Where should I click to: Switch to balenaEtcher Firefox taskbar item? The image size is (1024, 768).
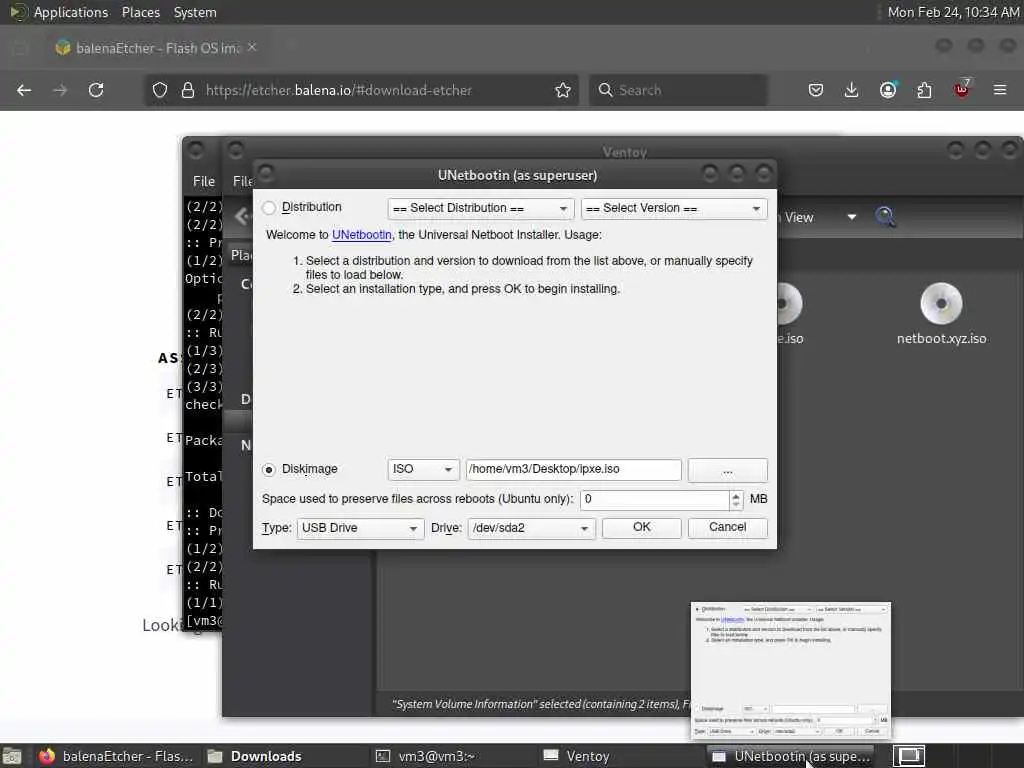coord(116,756)
